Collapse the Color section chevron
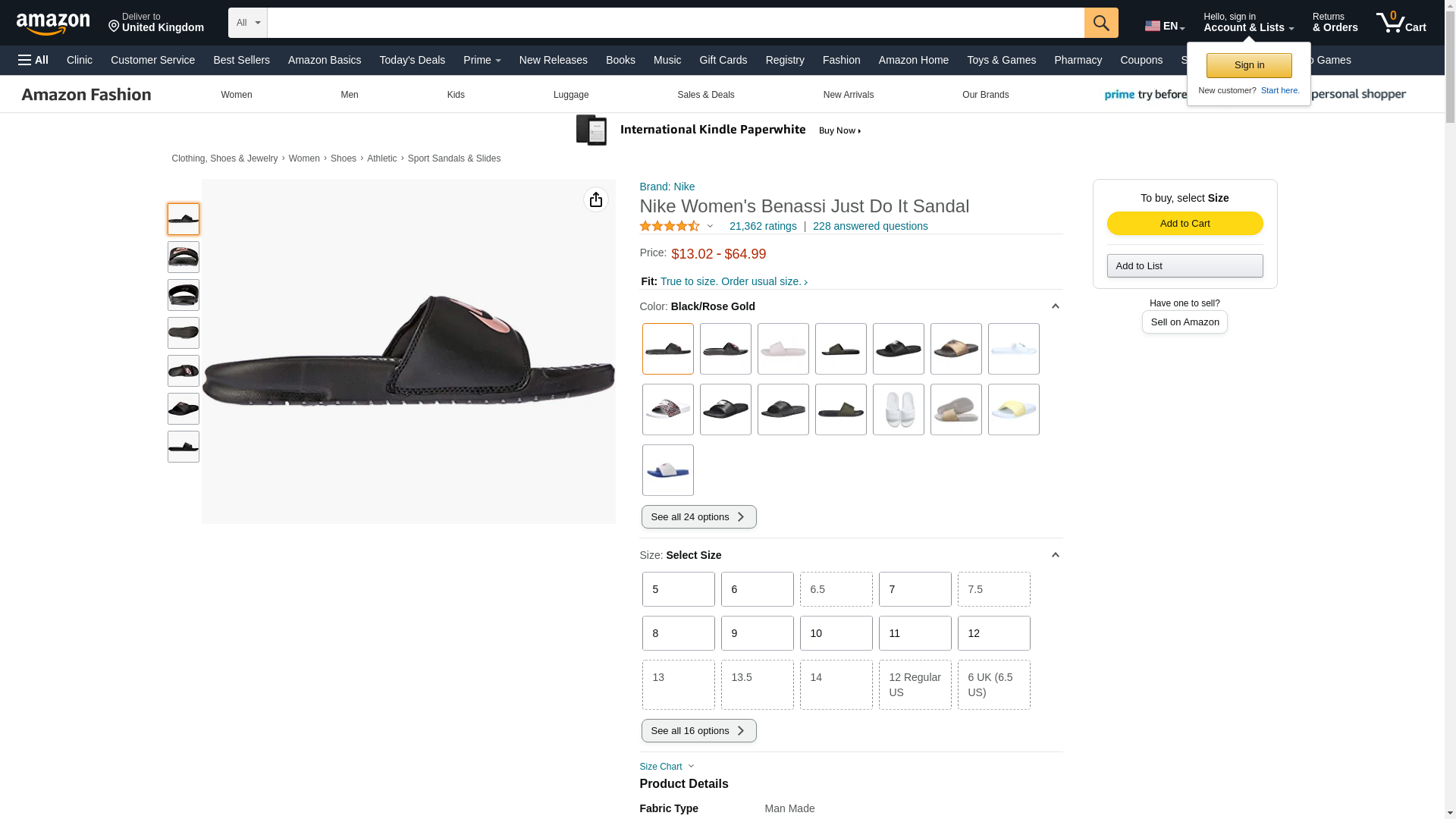Image resolution: width=1456 pixels, height=819 pixels. pyautogui.click(x=1054, y=306)
